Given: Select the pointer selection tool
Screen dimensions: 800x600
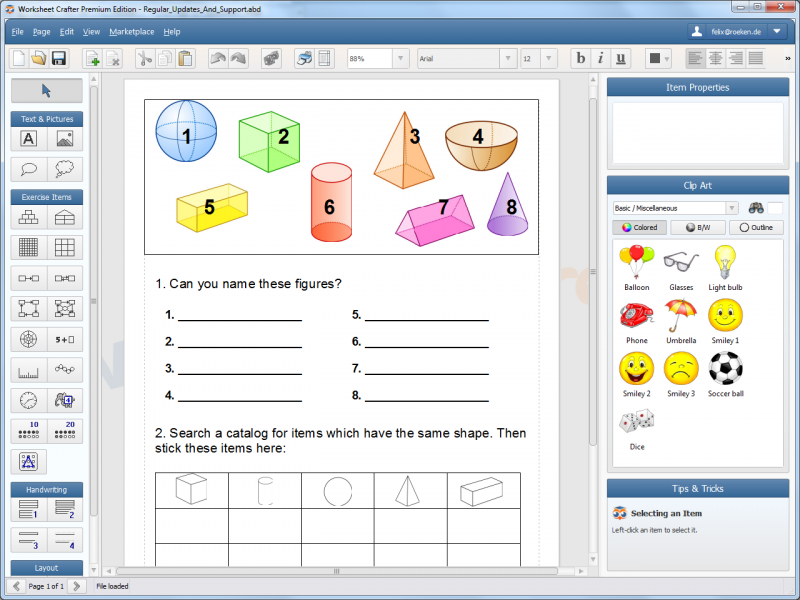Looking at the screenshot, I should (x=46, y=91).
